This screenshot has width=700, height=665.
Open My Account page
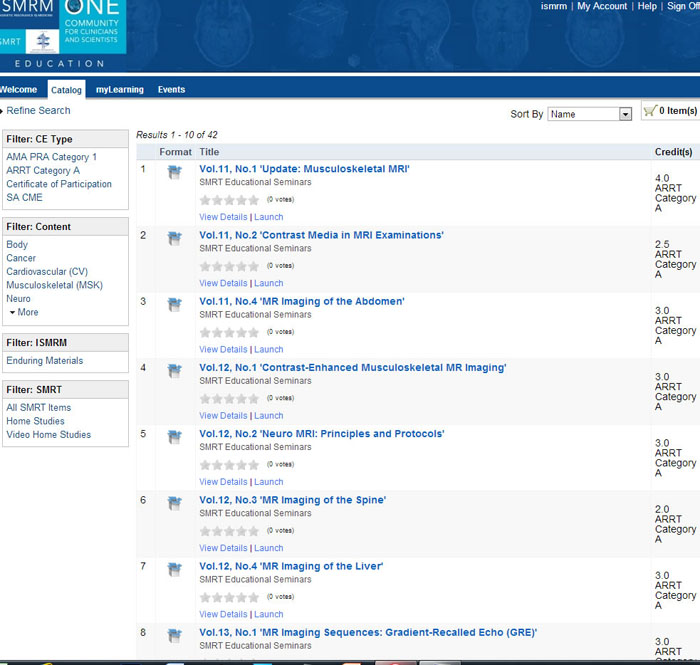[x=602, y=7]
